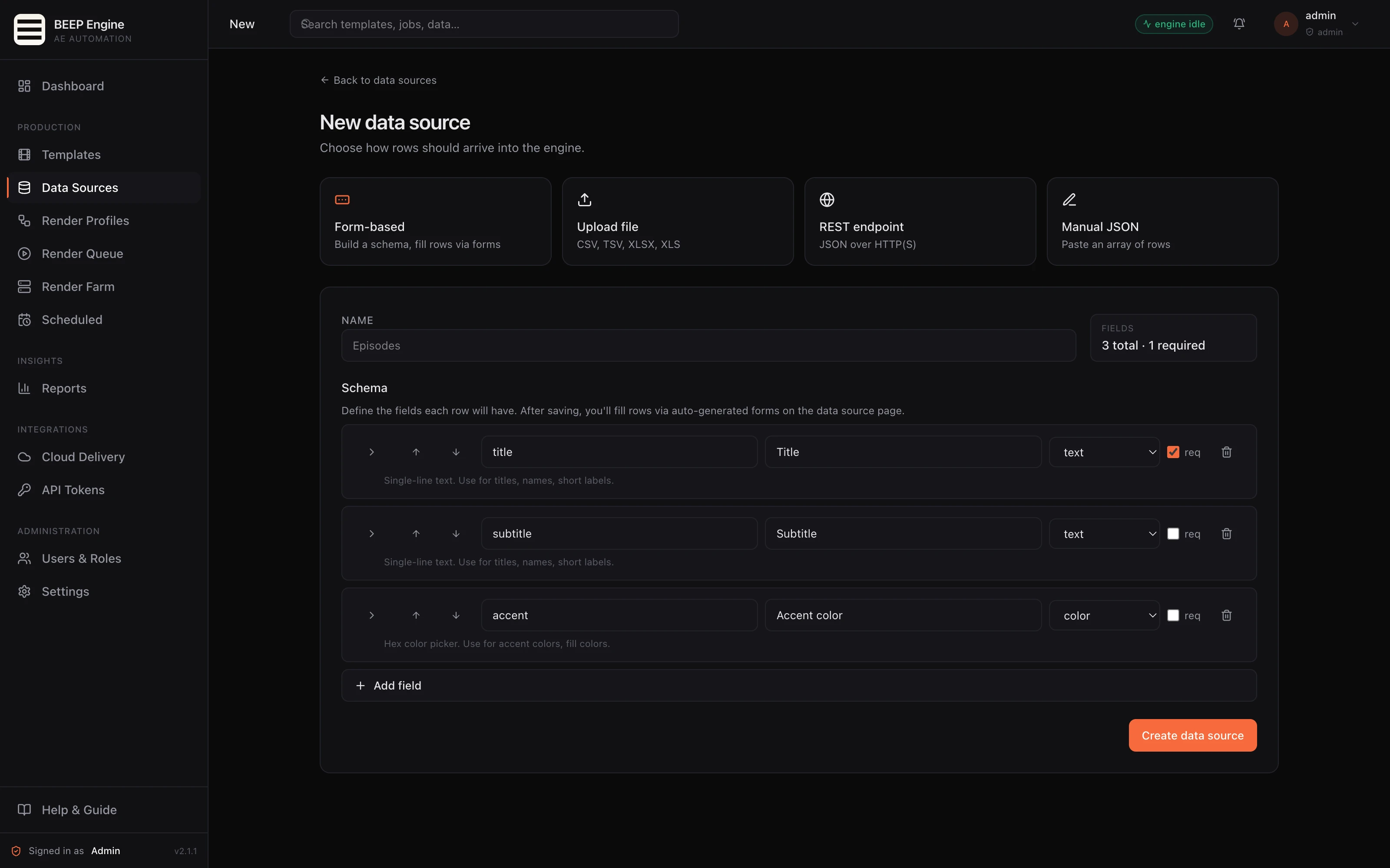Click Create data source
Screen dimensions: 1390x868
[1192, 736]
